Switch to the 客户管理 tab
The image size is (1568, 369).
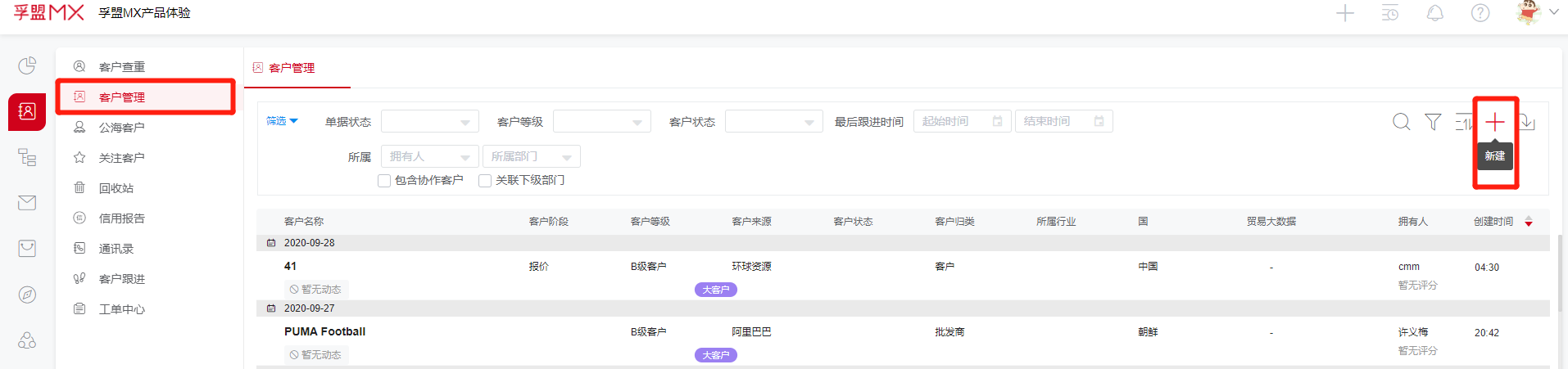click(291, 68)
